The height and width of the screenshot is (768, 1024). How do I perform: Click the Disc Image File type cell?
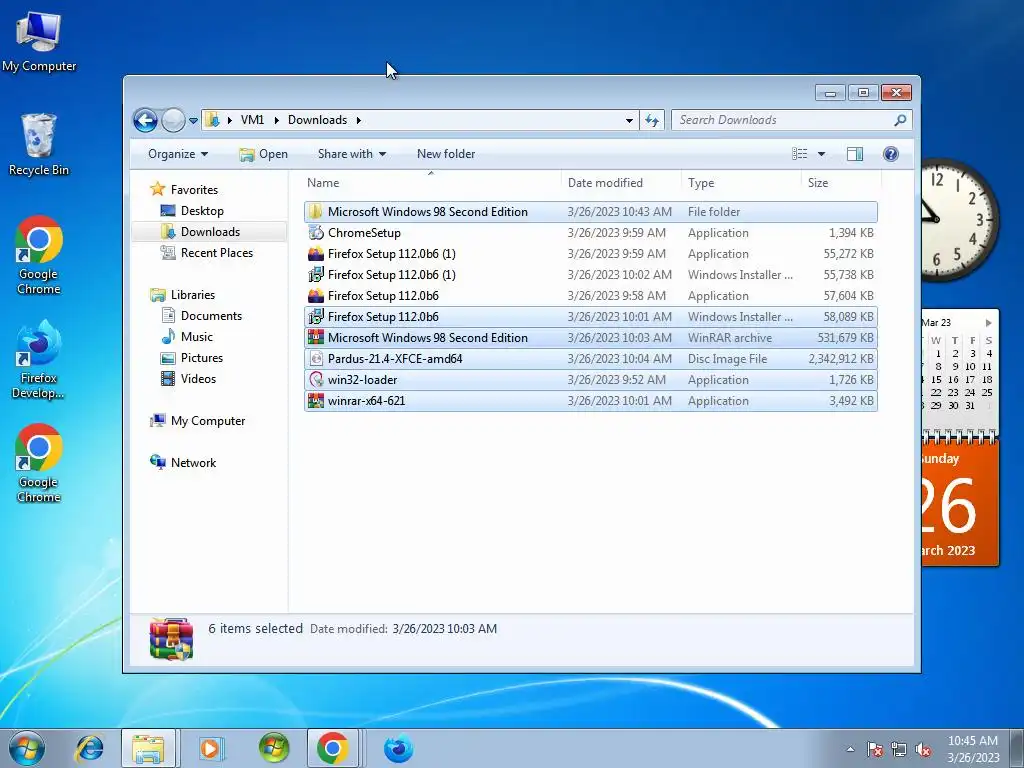point(728,359)
